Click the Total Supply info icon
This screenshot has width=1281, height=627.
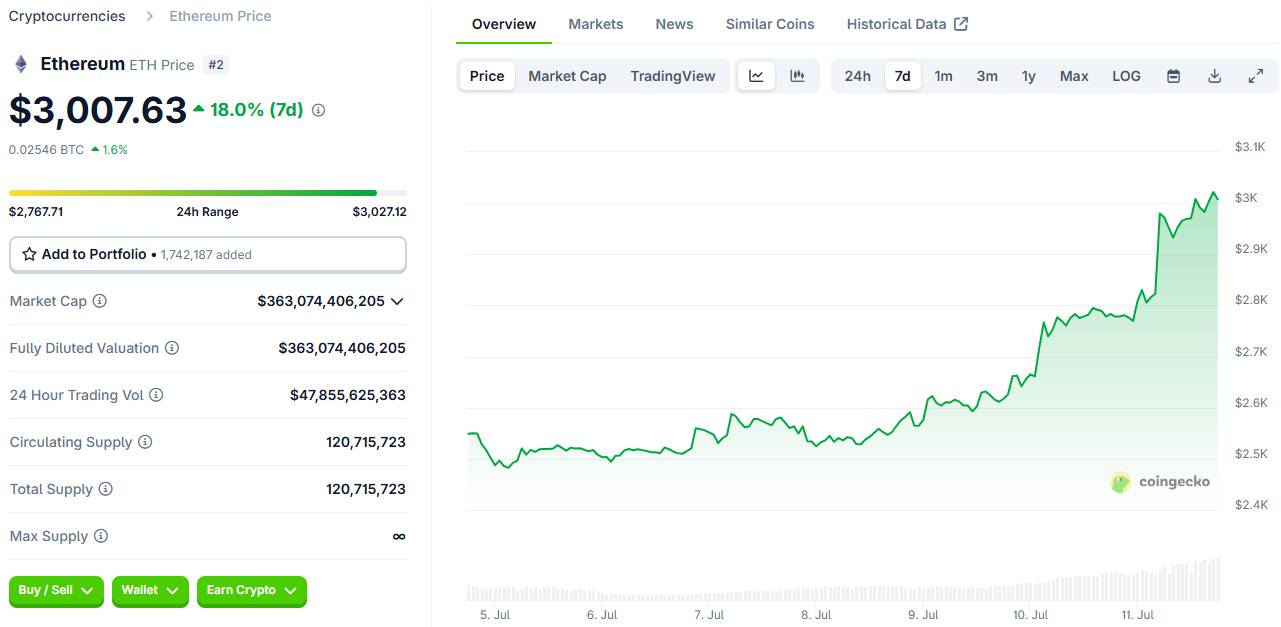[105, 489]
